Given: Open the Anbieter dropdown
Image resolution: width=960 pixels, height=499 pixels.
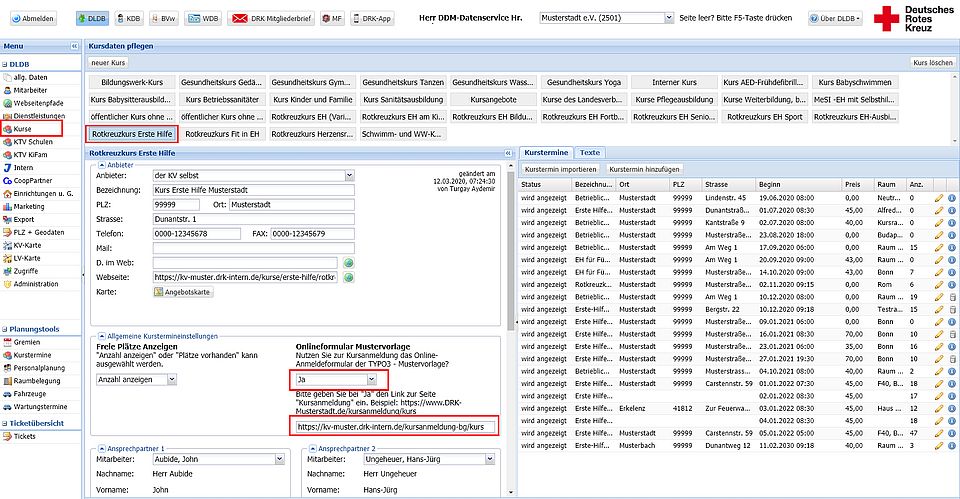Looking at the screenshot, I should click(x=348, y=175).
